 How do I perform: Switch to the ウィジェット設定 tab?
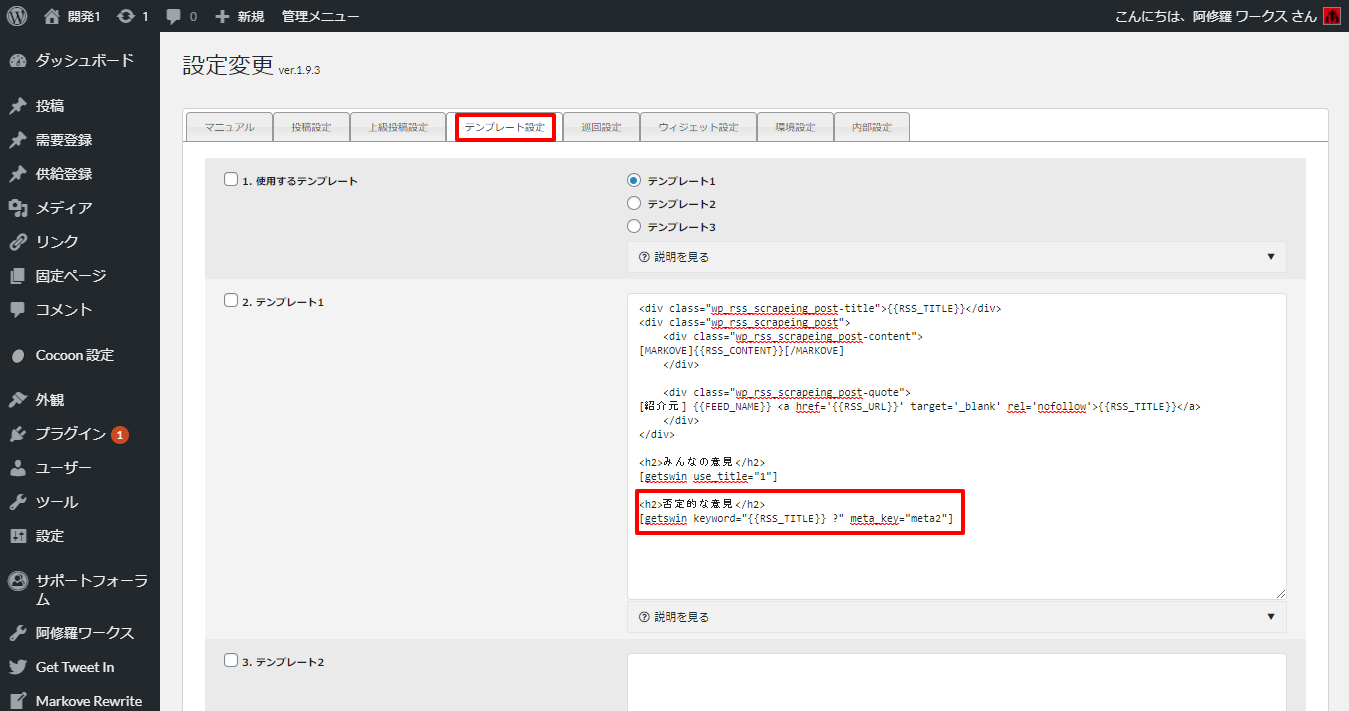coord(698,127)
